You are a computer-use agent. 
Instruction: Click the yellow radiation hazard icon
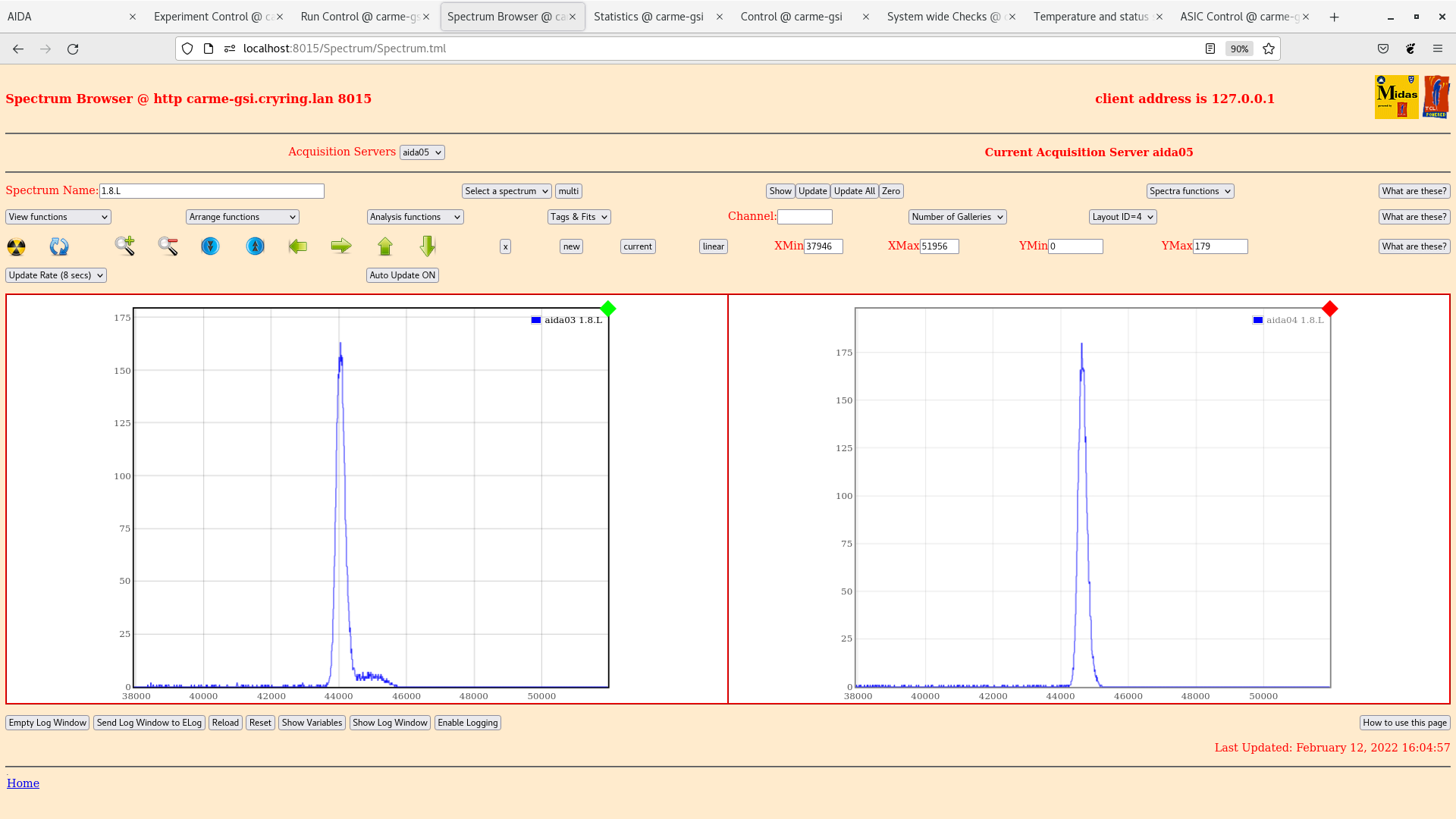tap(16, 246)
